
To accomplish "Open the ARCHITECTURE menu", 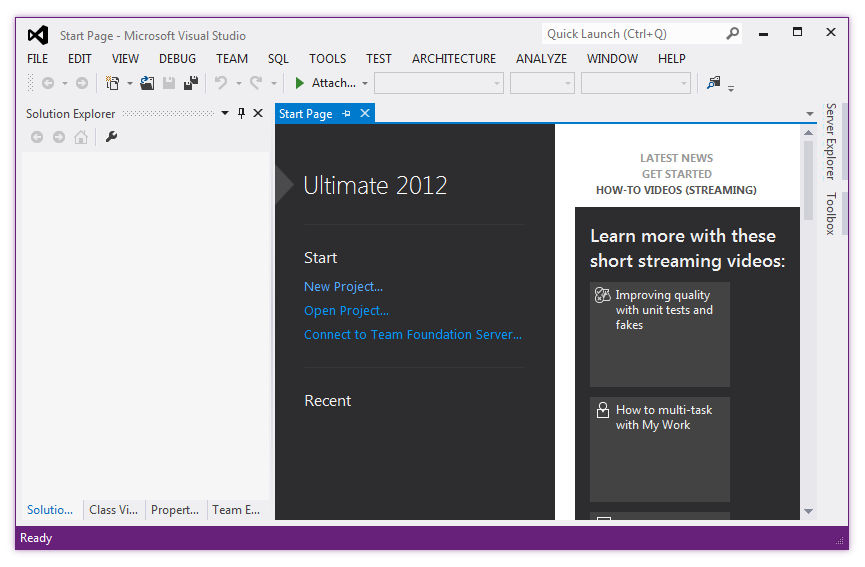I will point(453,58).
